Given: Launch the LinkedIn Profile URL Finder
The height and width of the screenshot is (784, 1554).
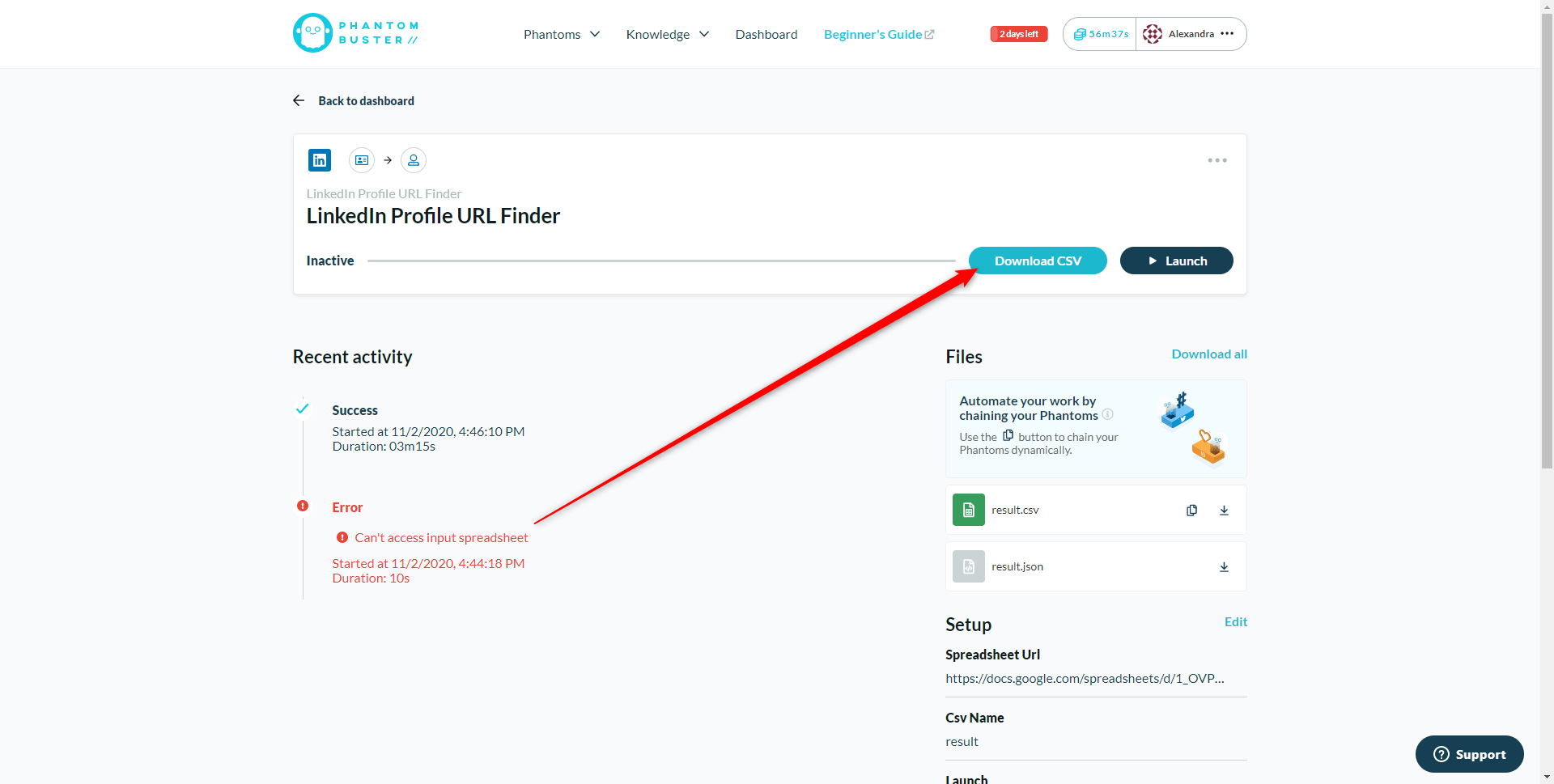Looking at the screenshot, I should tap(1177, 261).
